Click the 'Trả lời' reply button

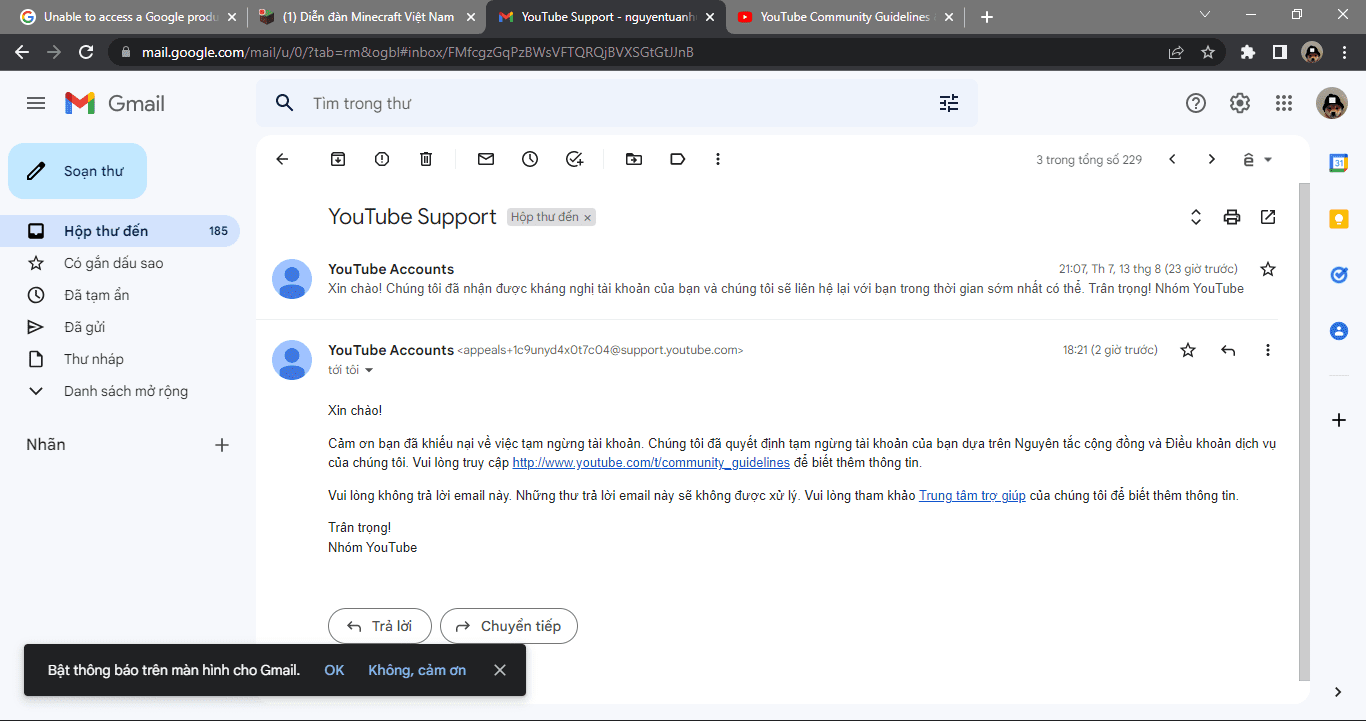pos(379,626)
